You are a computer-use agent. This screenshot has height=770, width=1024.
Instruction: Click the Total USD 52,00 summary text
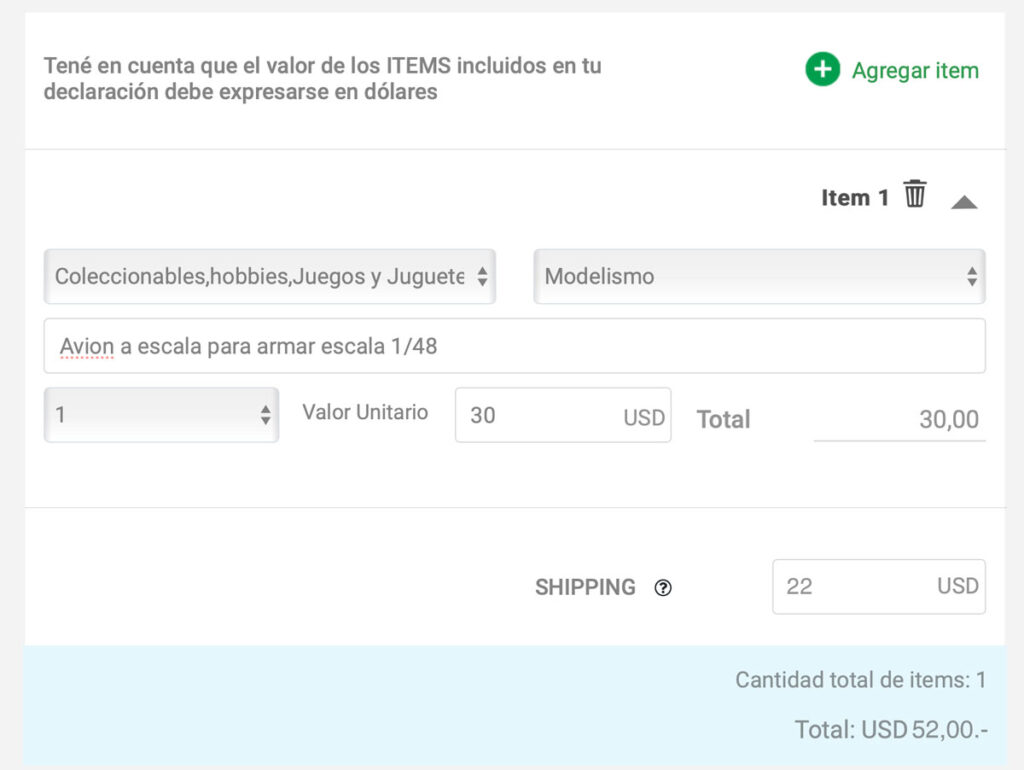coord(891,730)
